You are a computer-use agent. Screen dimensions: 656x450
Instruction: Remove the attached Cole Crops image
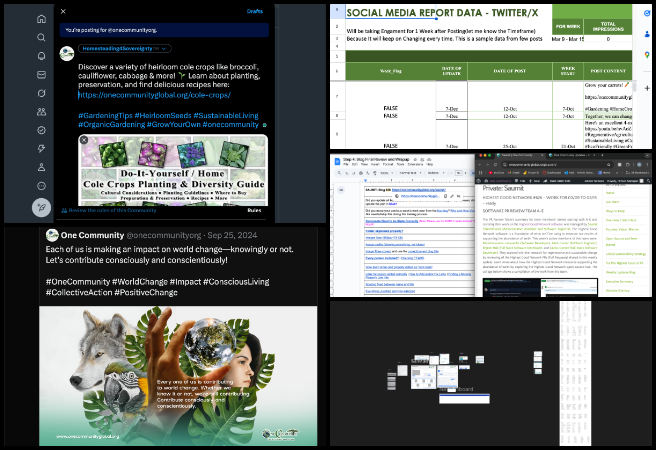(84, 140)
